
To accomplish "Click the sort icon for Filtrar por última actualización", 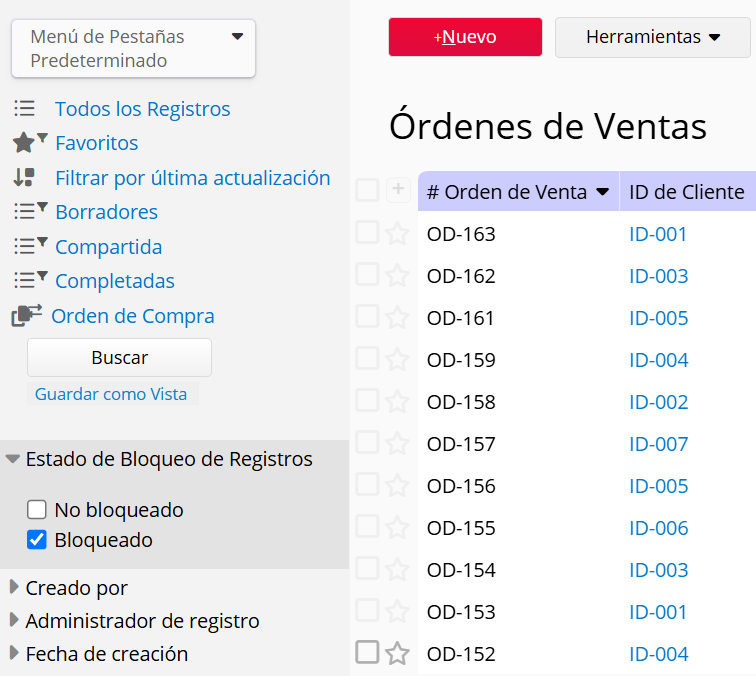I will click(25, 177).
